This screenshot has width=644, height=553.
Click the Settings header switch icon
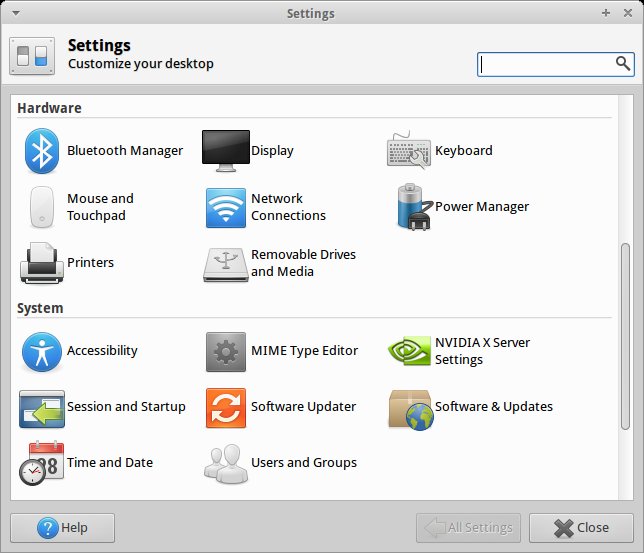32,56
